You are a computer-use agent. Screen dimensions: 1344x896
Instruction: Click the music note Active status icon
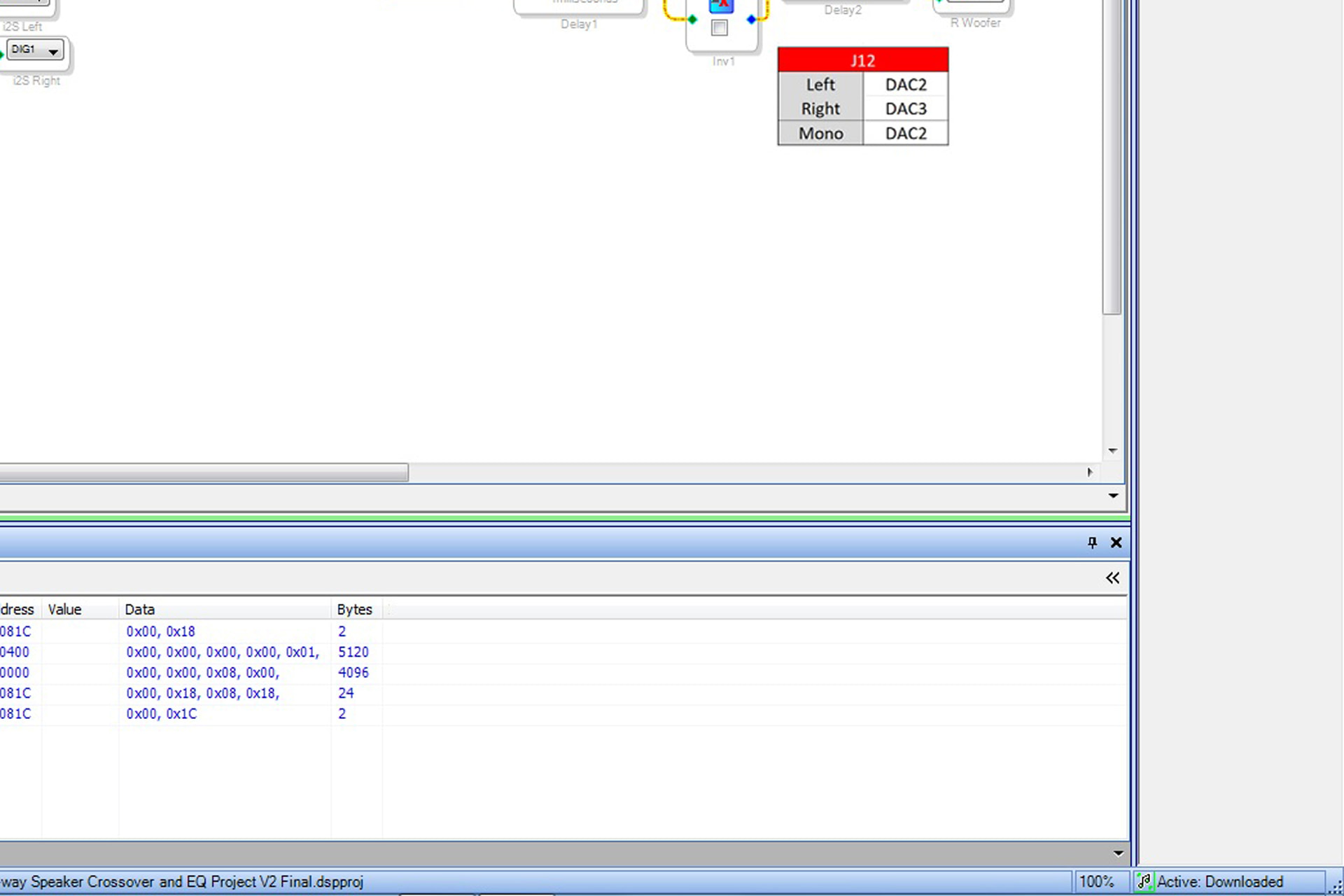click(x=1144, y=881)
